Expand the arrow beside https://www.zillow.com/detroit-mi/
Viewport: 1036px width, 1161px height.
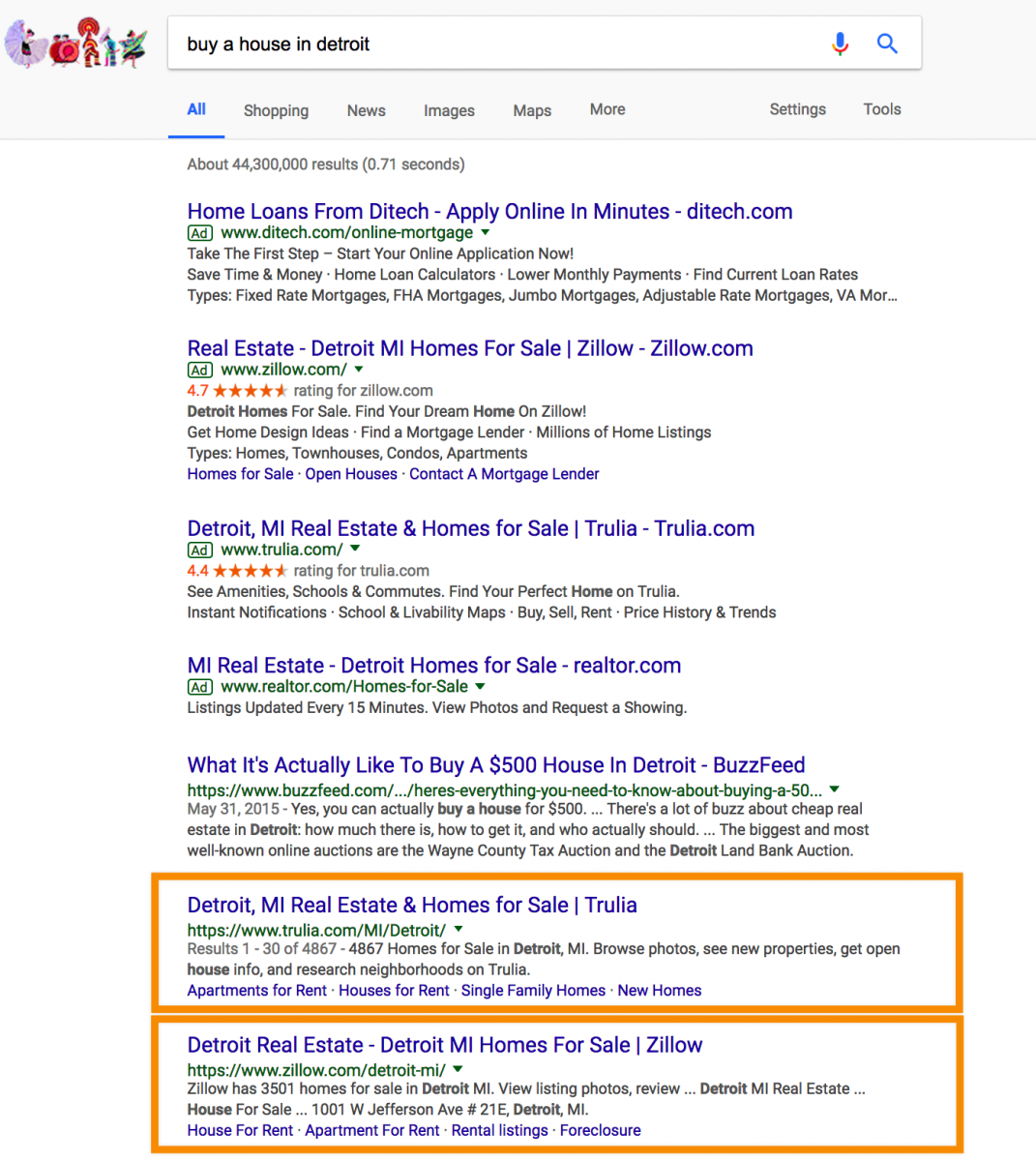pos(458,1070)
